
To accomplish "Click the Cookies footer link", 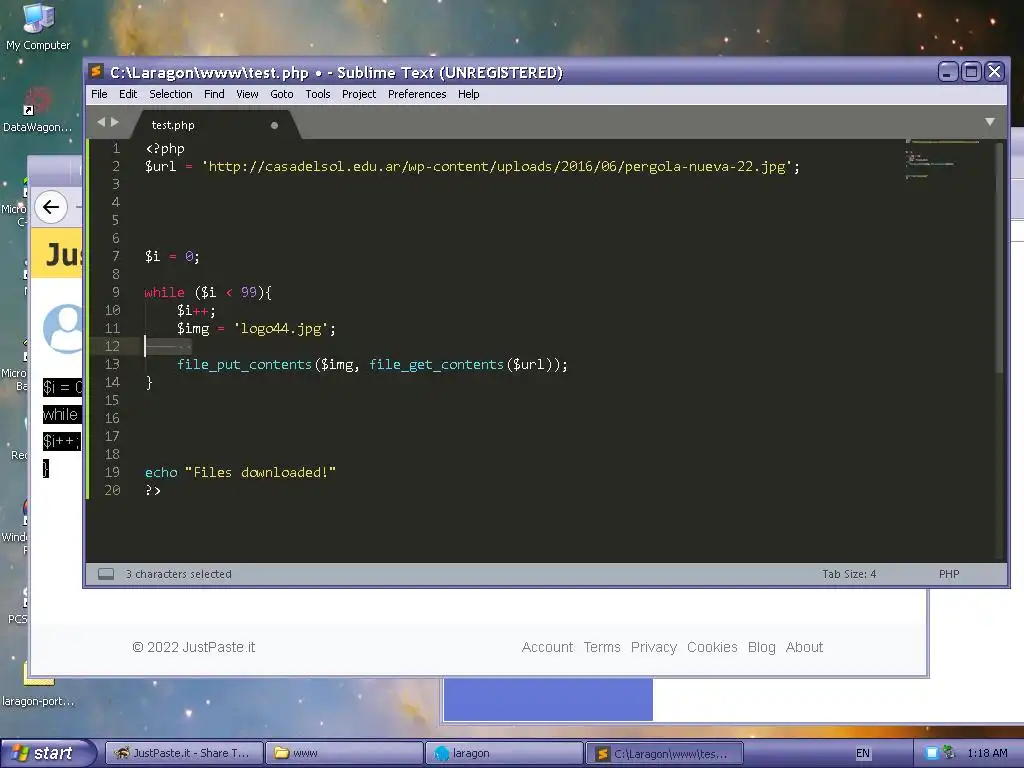I will coord(712,647).
